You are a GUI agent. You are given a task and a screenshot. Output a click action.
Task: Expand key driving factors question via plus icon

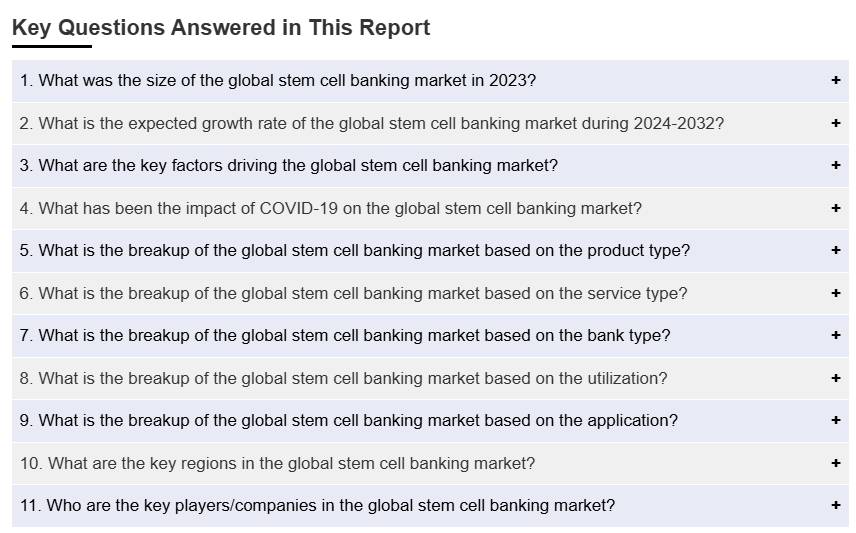click(x=836, y=165)
